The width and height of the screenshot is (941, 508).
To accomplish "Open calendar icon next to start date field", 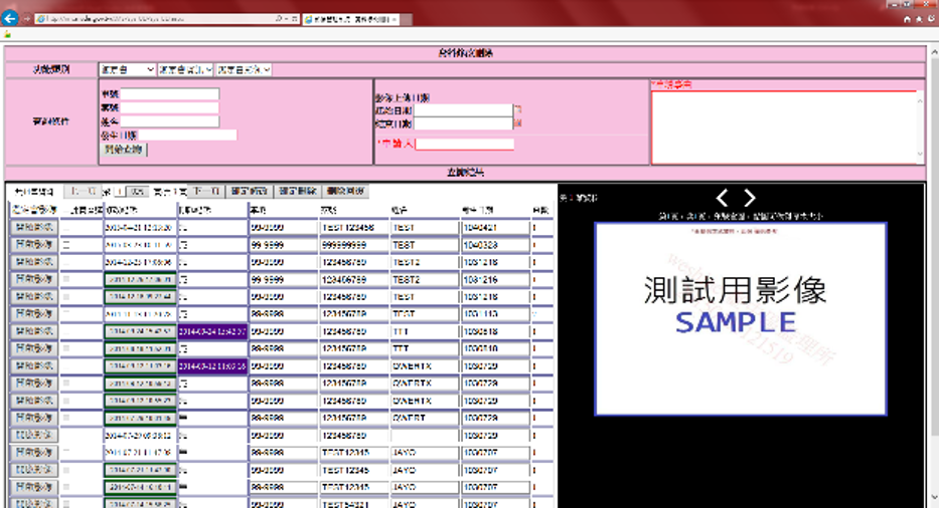I will pyautogui.click(x=518, y=110).
